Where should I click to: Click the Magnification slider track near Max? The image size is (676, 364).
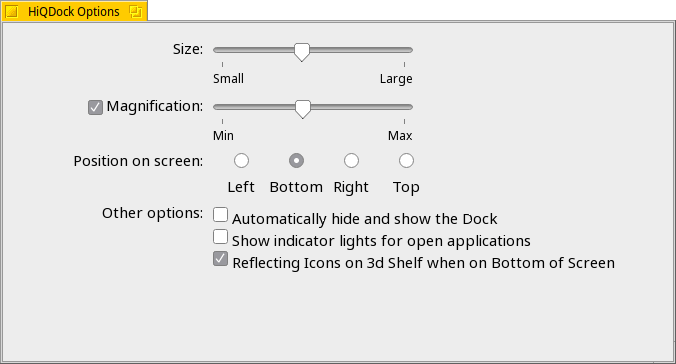click(x=401, y=107)
